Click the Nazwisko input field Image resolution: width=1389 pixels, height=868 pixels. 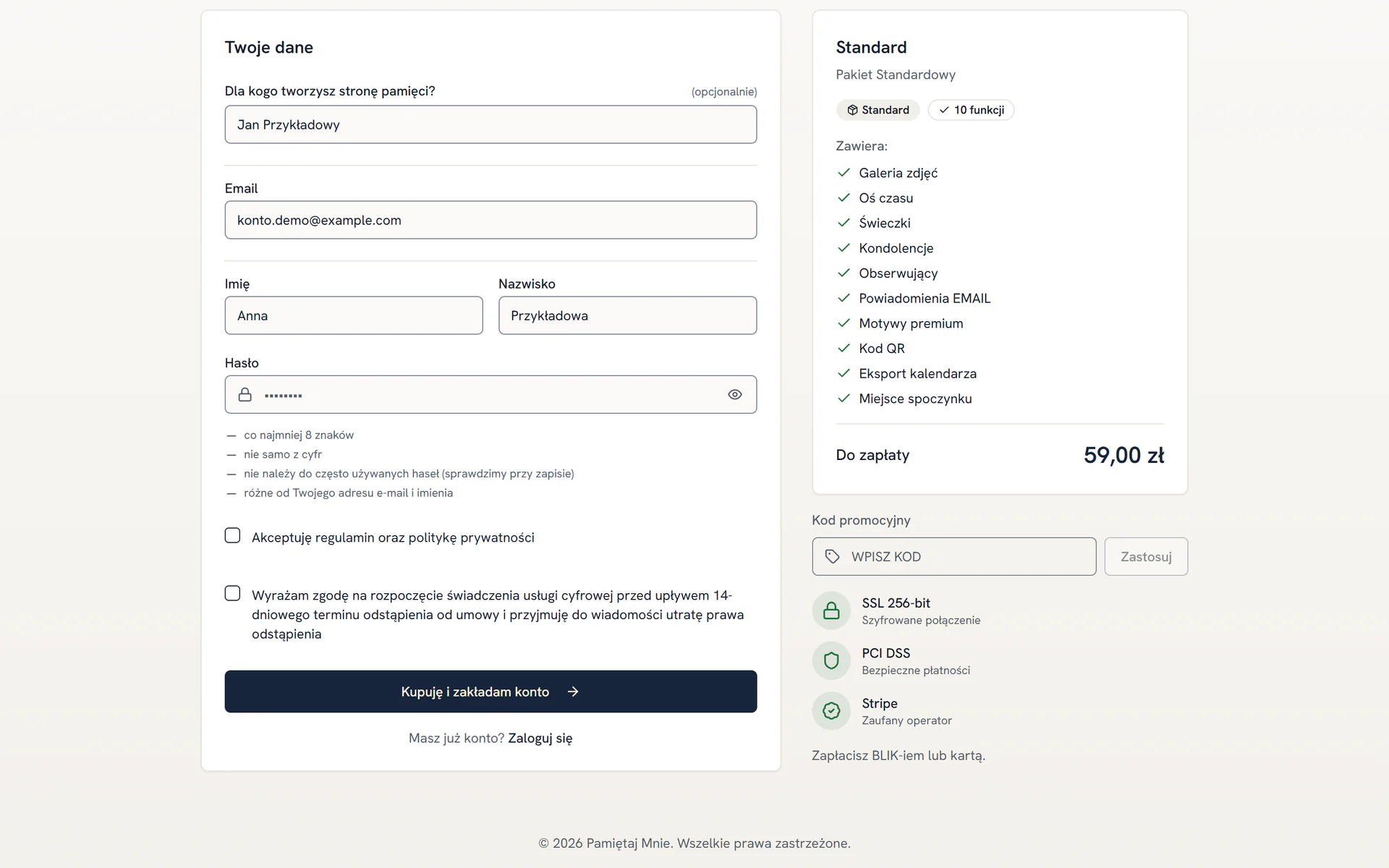click(x=627, y=315)
